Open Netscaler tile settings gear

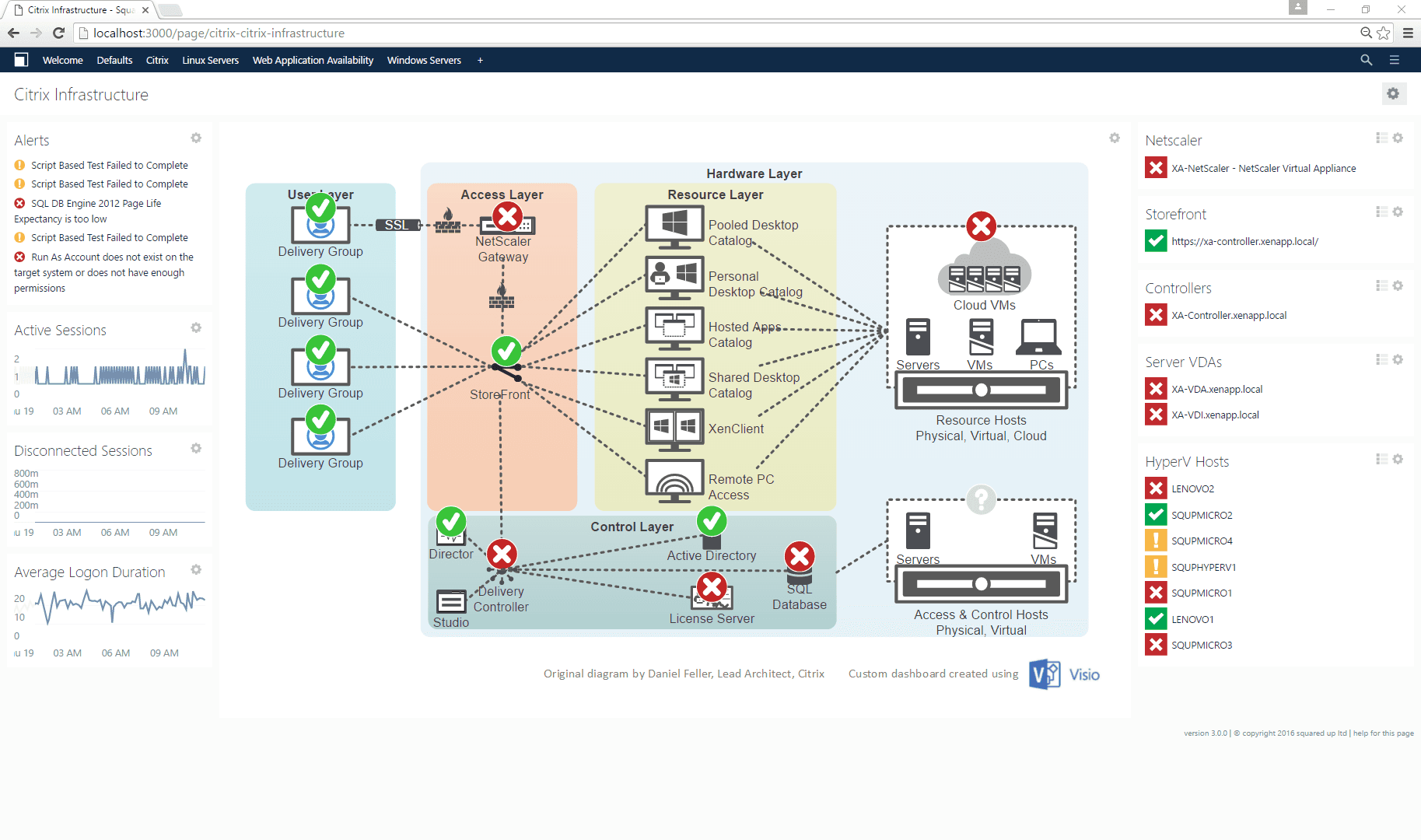tap(1398, 138)
